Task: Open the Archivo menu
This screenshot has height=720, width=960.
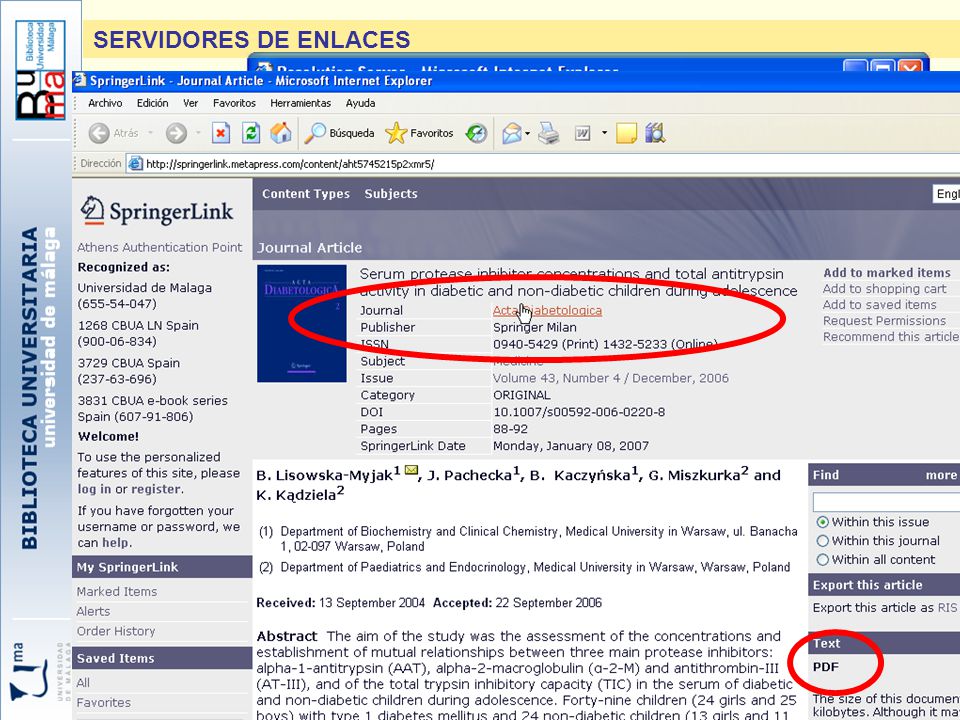Action: coord(105,103)
